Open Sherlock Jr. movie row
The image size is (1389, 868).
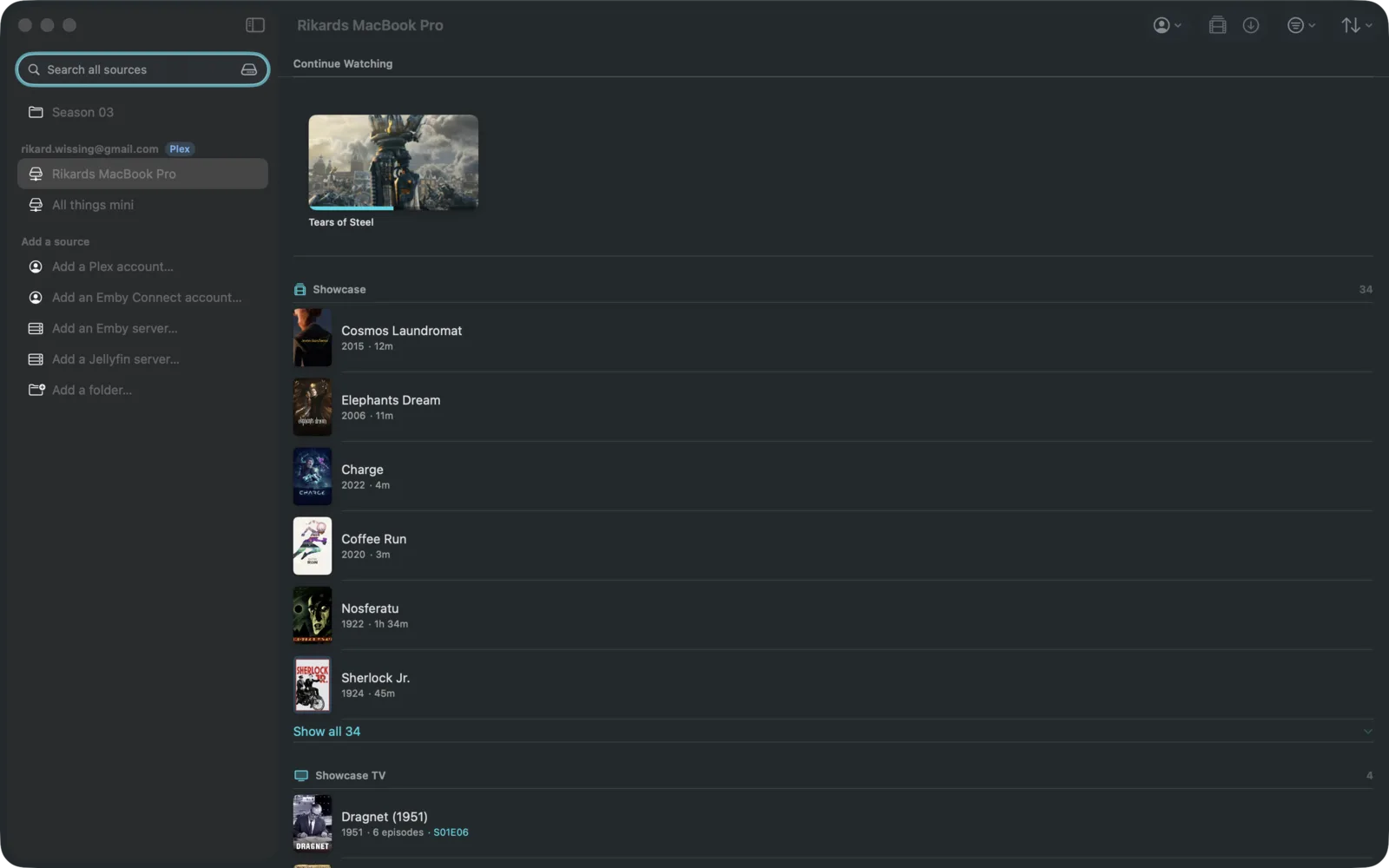point(833,685)
